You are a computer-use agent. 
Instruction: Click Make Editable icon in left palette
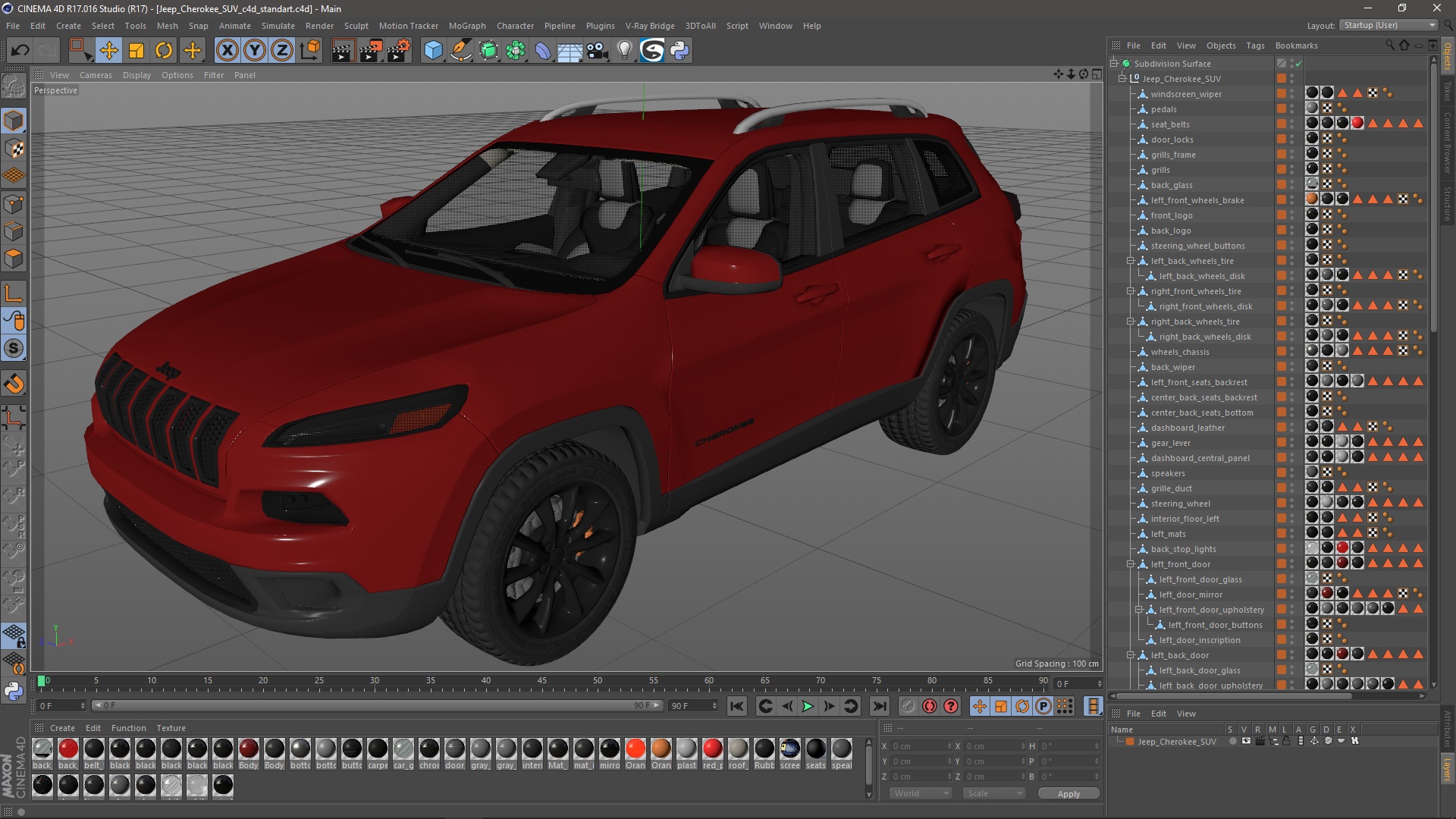pos(14,86)
